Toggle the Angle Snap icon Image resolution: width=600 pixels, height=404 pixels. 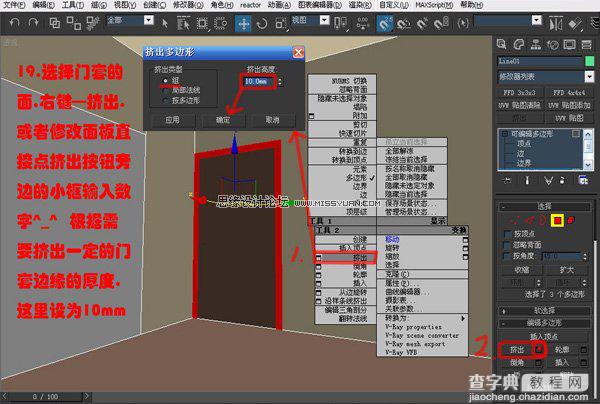click(403, 24)
